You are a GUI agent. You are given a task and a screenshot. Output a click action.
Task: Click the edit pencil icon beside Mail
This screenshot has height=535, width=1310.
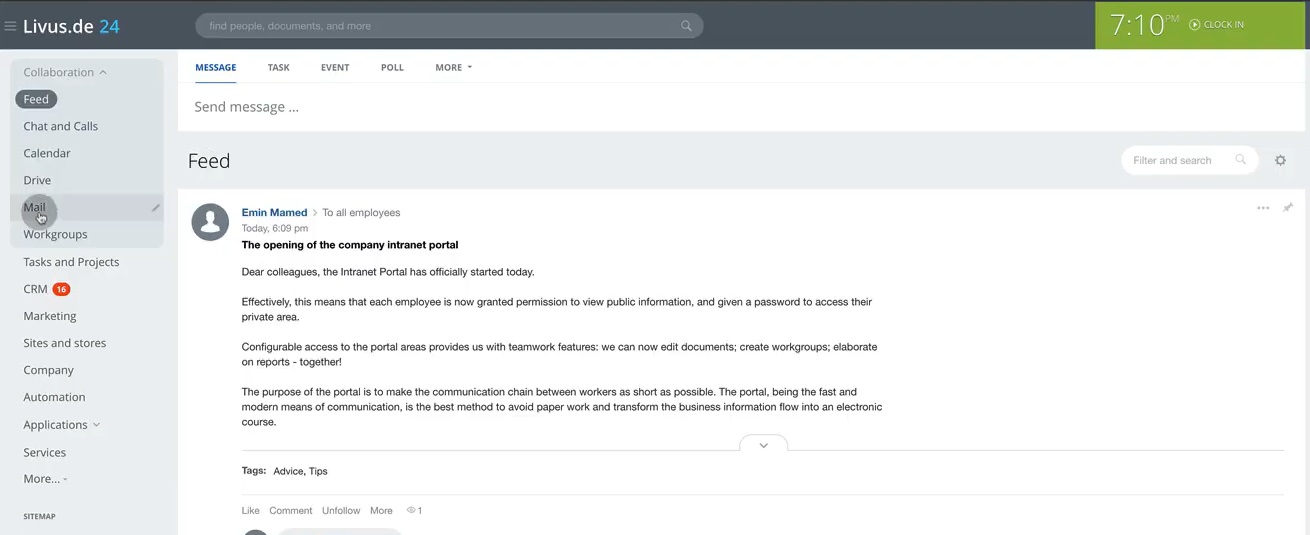pyautogui.click(x=155, y=208)
